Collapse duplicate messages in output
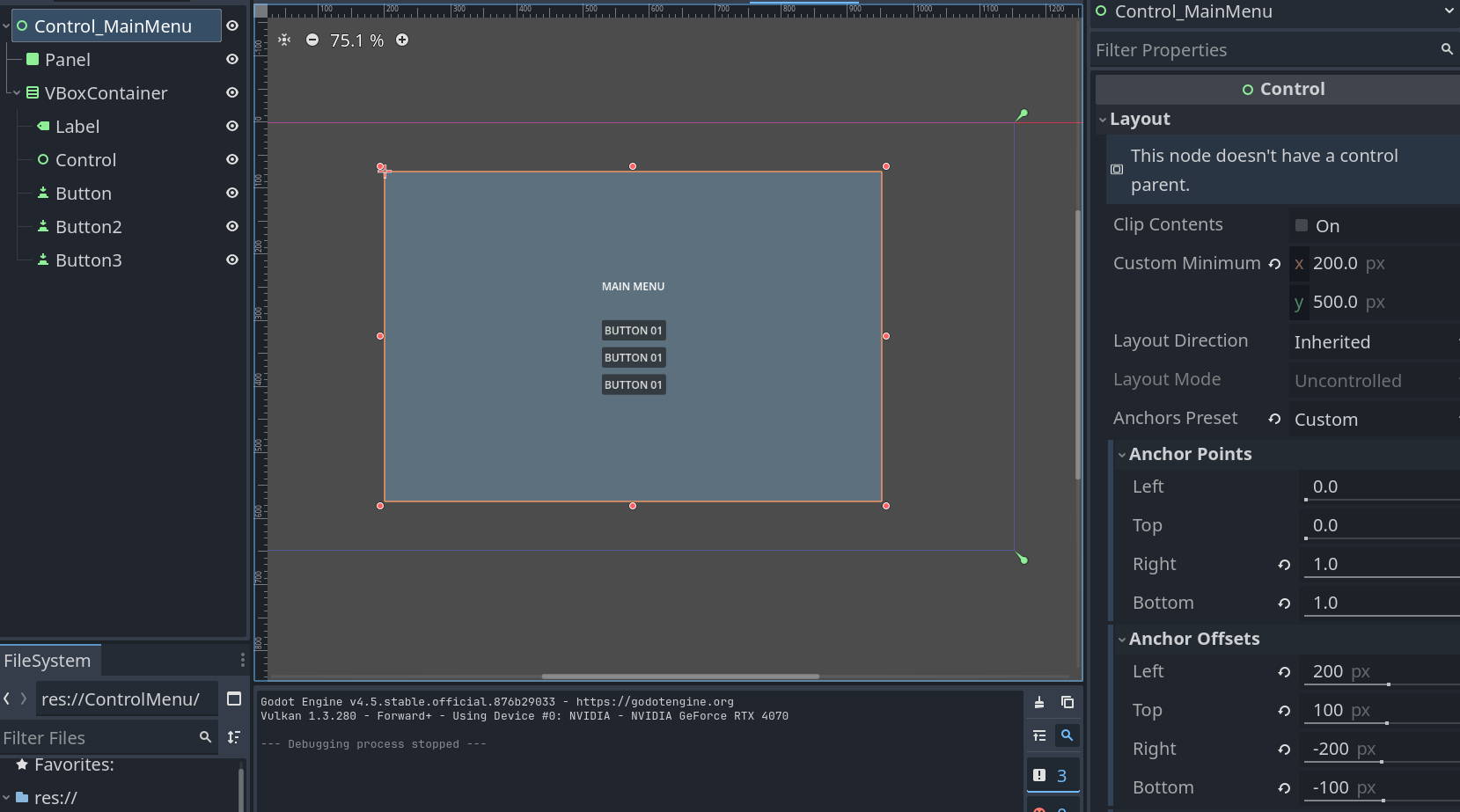 pos(1039,735)
